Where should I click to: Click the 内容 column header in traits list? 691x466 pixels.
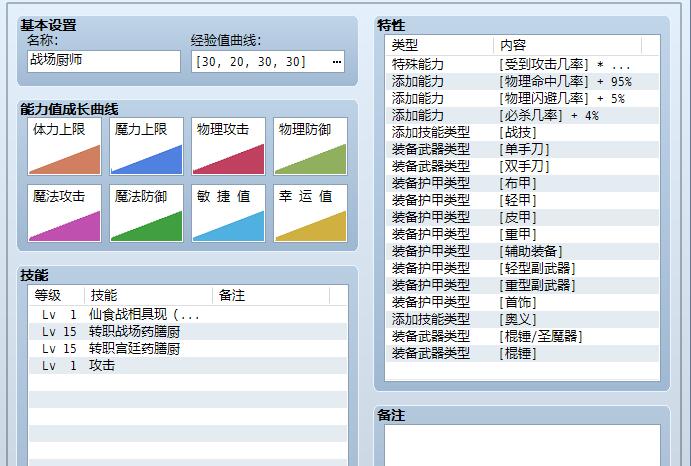coord(568,45)
